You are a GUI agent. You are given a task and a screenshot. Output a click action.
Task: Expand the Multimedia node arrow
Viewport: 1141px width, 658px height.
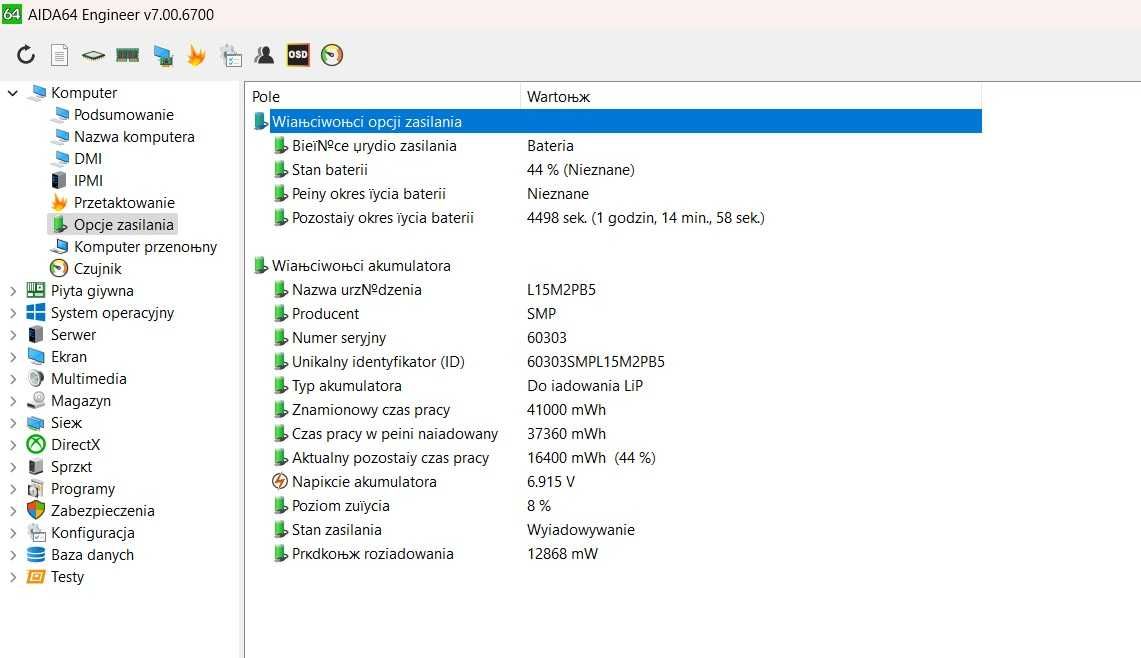(x=12, y=378)
